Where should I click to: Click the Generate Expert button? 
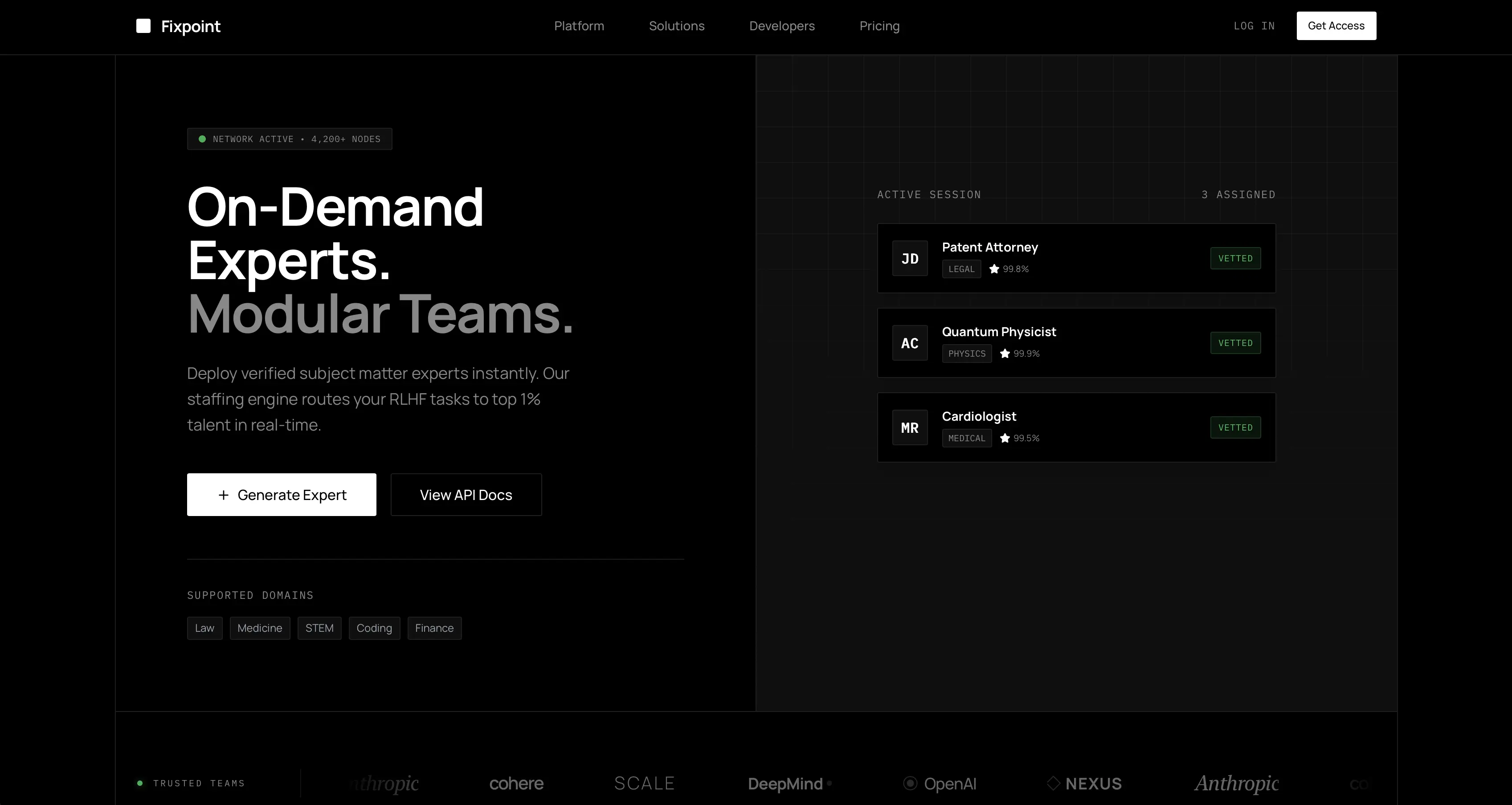[x=281, y=495]
